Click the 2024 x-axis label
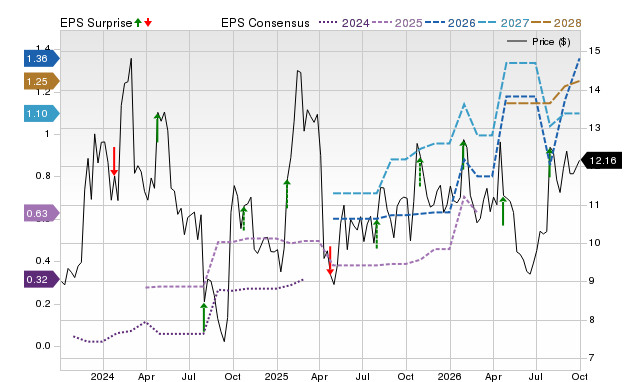640x382 pixels. click(102, 376)
